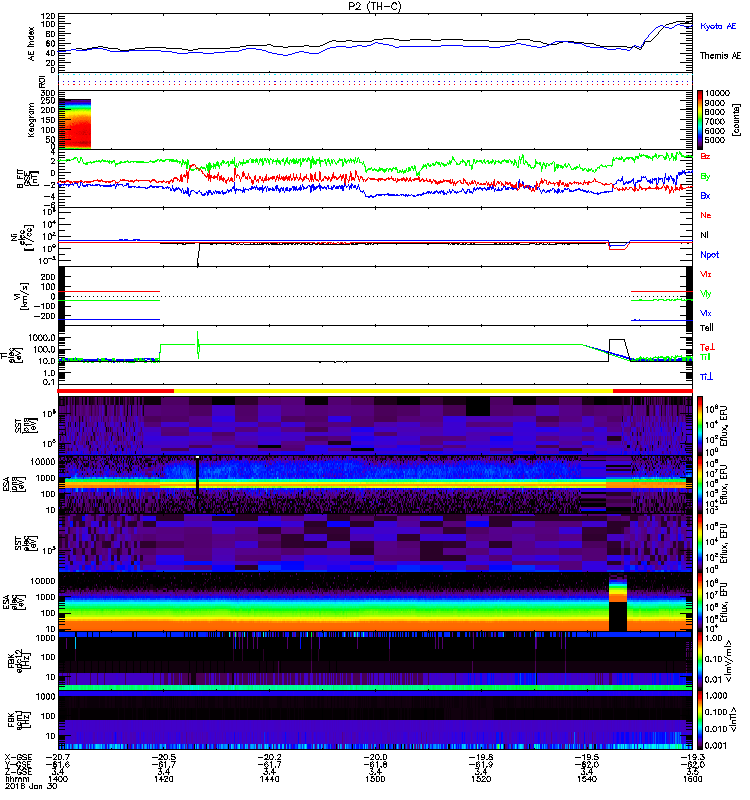The height and width of the screenshot is (800, 750).
Task: Select the blue Bx legend label
Action: tap(705, 196)
